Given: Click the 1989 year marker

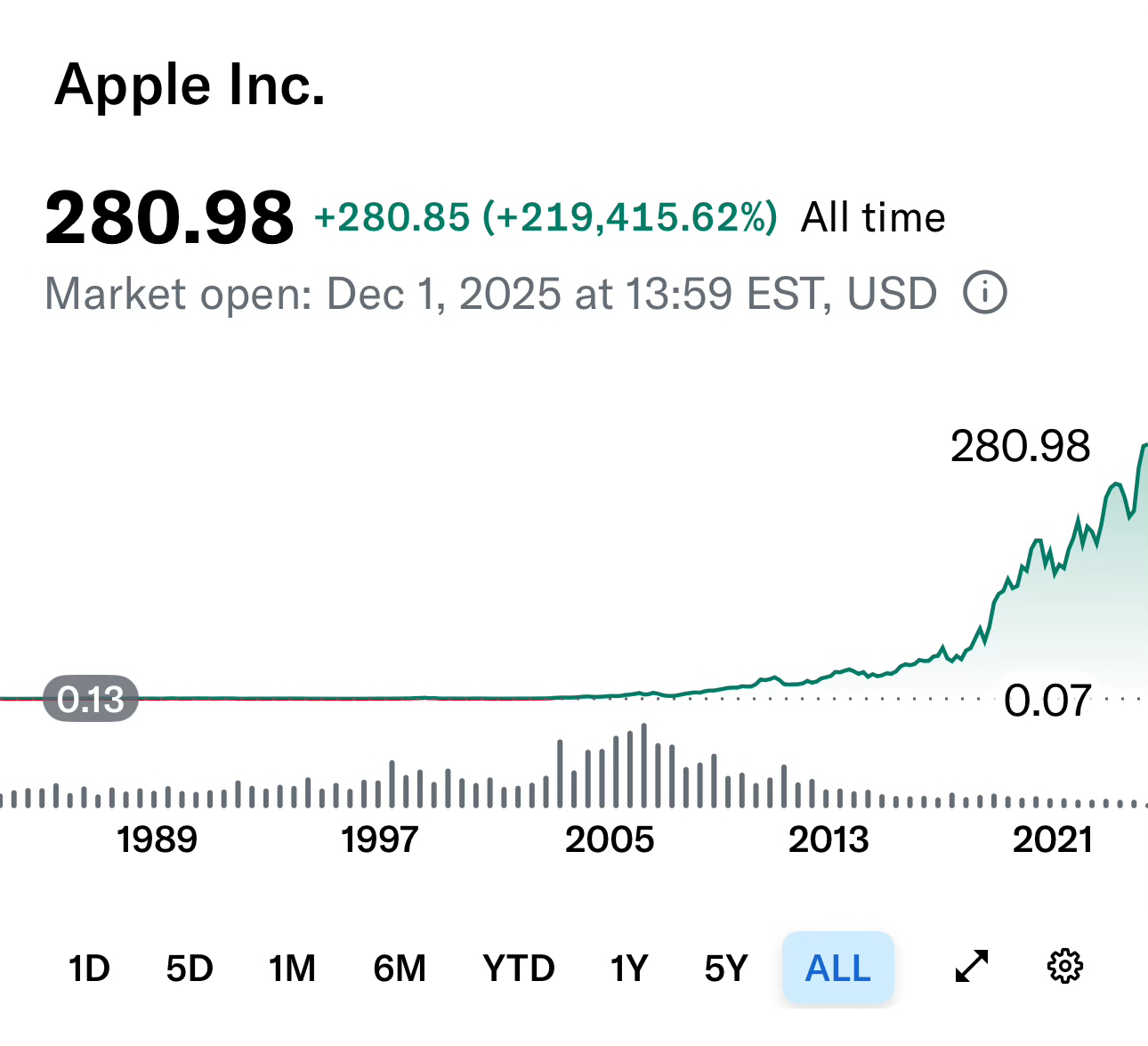Looking at the screenshot, I should tap(157, 839).
